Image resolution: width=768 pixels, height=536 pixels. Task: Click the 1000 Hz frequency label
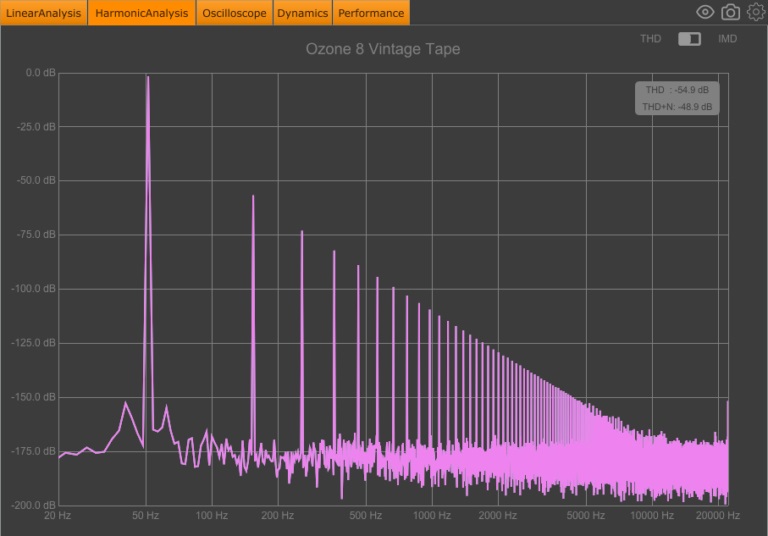432,515
